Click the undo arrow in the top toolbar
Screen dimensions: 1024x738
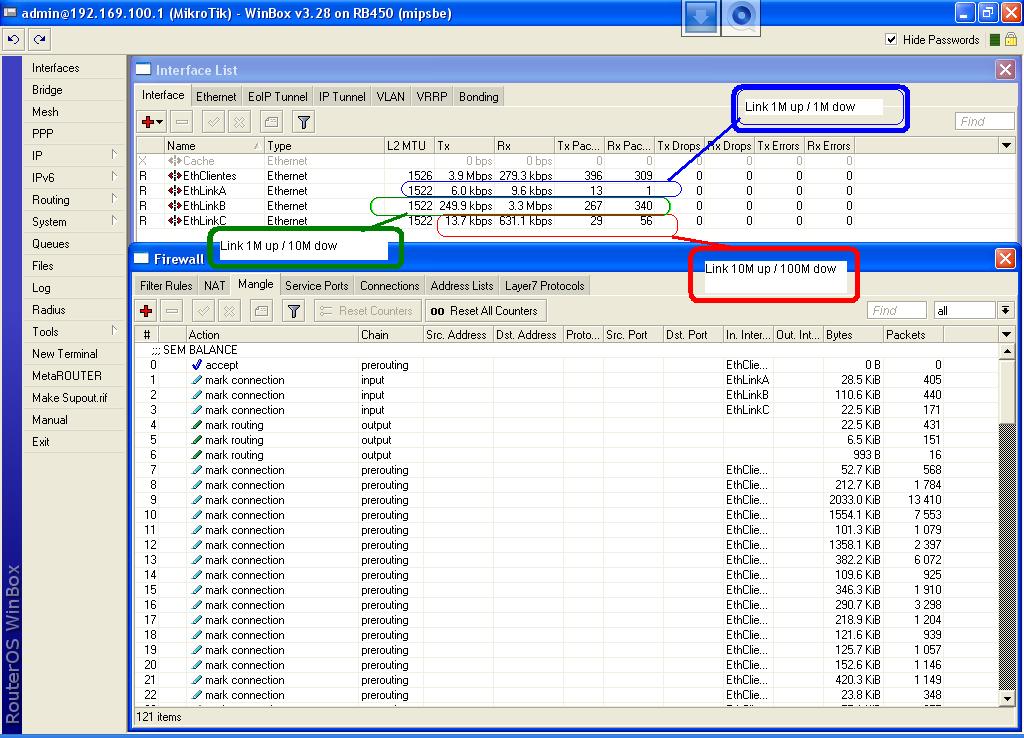coord(13,40)
